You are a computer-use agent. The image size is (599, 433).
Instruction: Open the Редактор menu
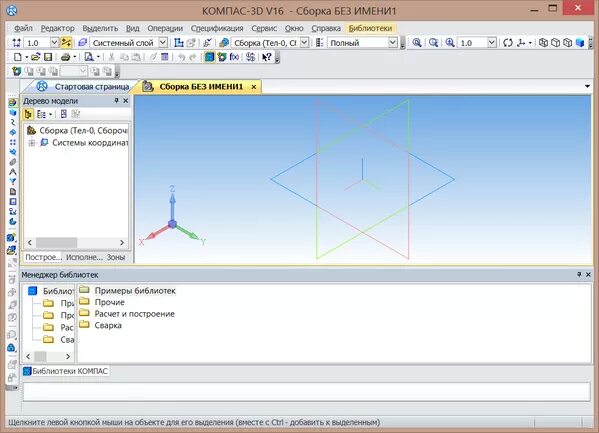58,28
